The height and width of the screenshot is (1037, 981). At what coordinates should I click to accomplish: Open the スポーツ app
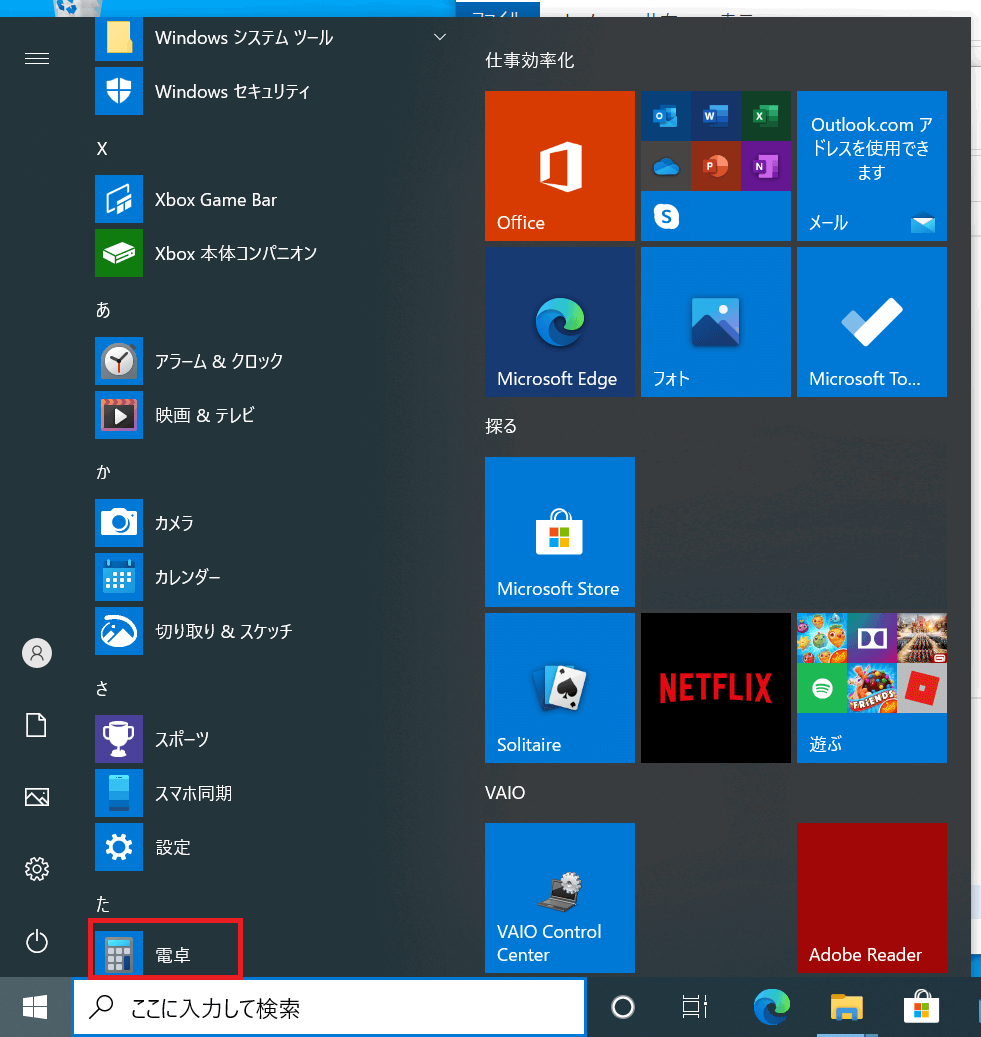point(271,739)
